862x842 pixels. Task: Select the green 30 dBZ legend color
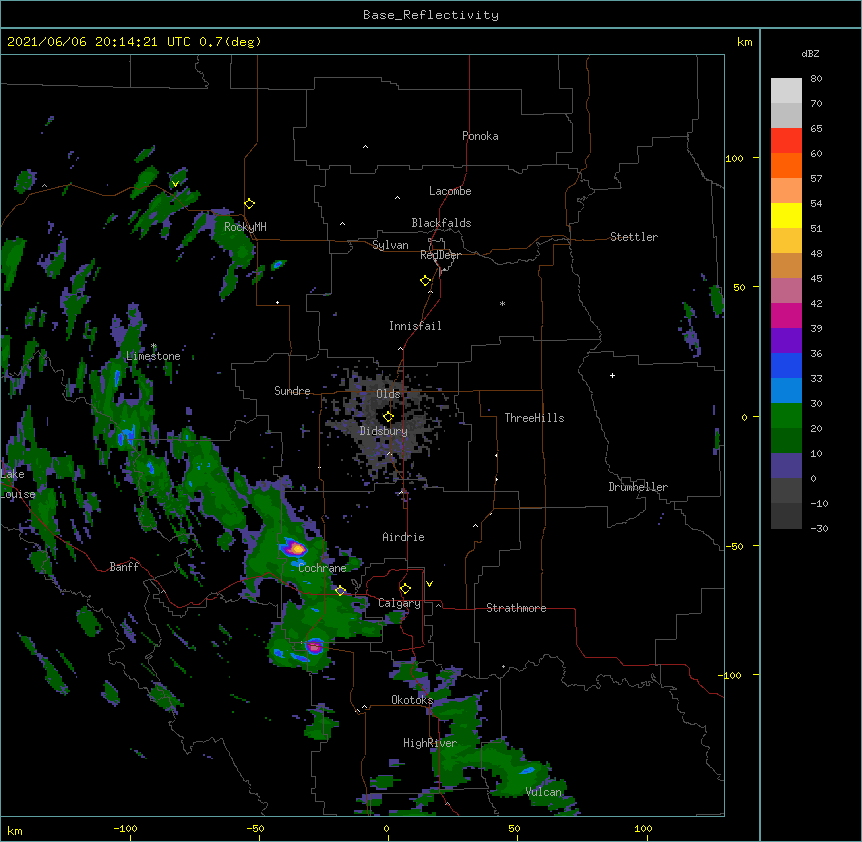point(786,416)
